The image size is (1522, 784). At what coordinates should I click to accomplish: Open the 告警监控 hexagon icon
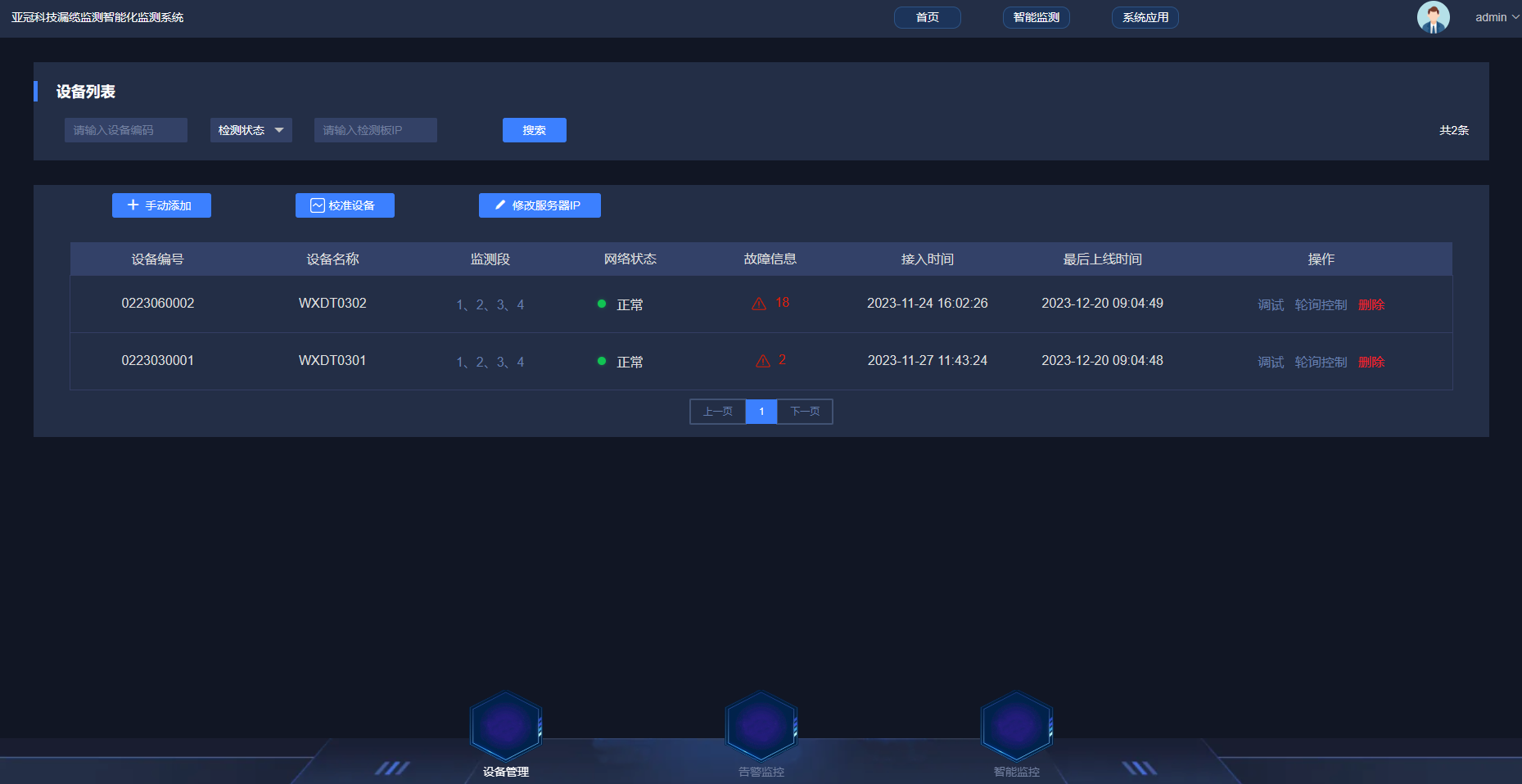click(x=761, y=726)
